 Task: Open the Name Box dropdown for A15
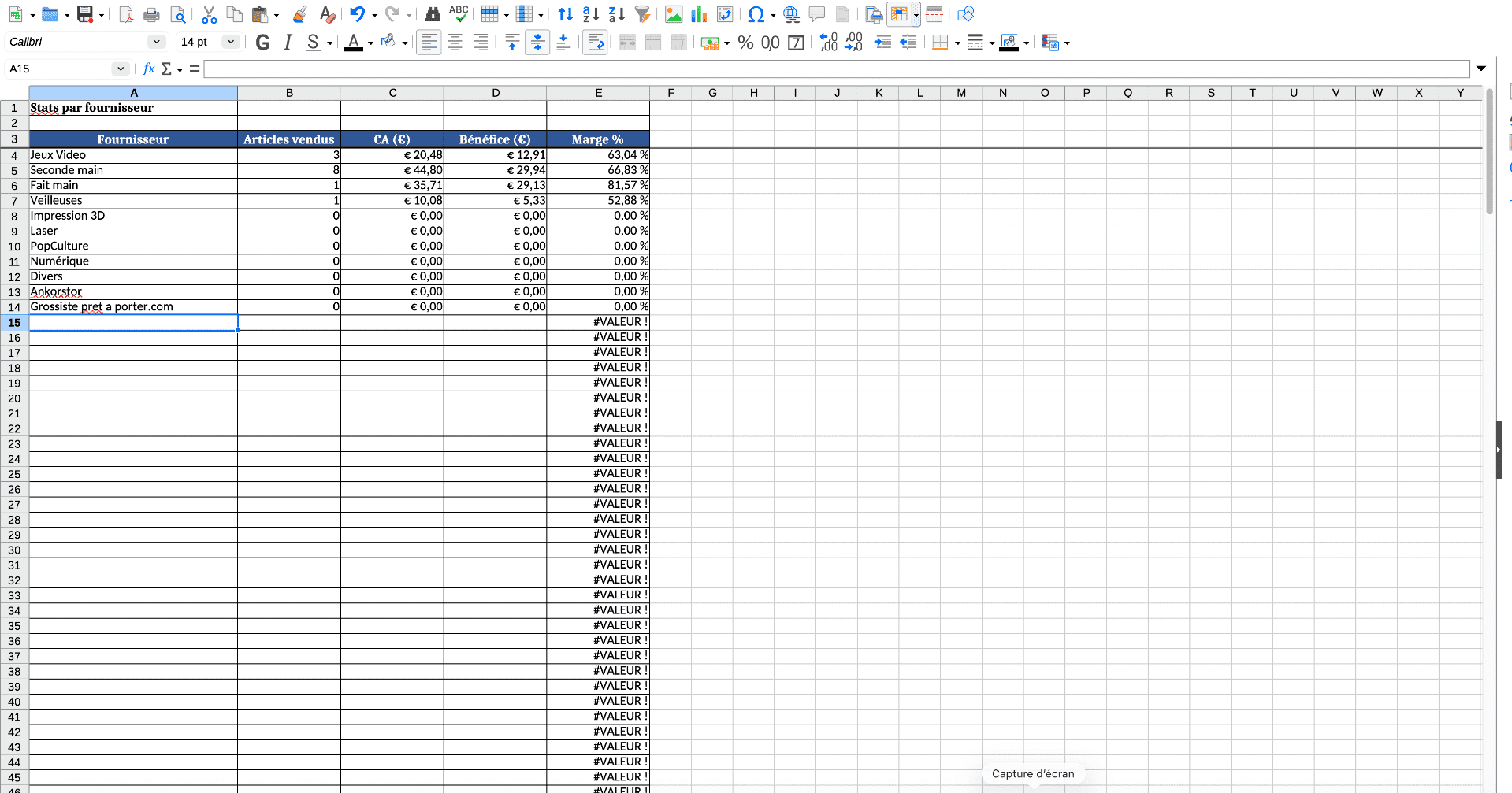120,69
